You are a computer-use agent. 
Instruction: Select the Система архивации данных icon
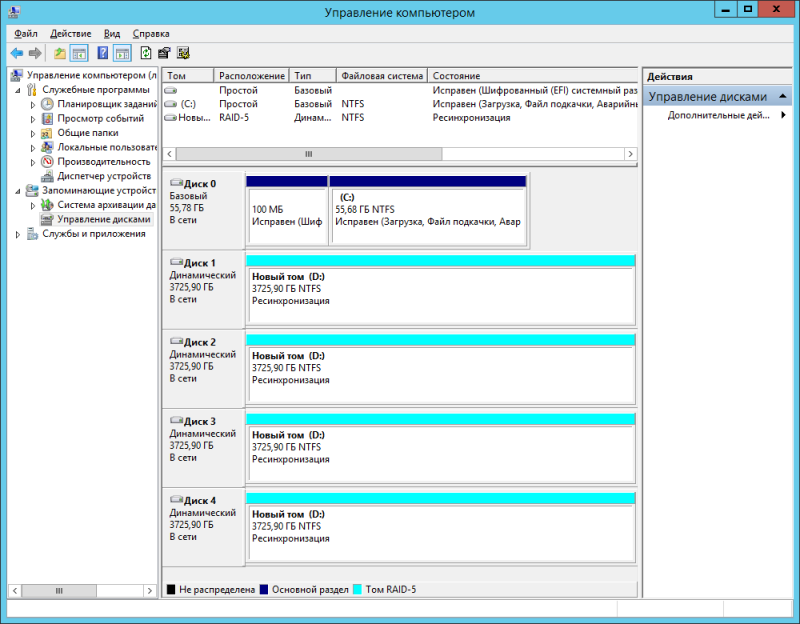(x=47, y=205)
